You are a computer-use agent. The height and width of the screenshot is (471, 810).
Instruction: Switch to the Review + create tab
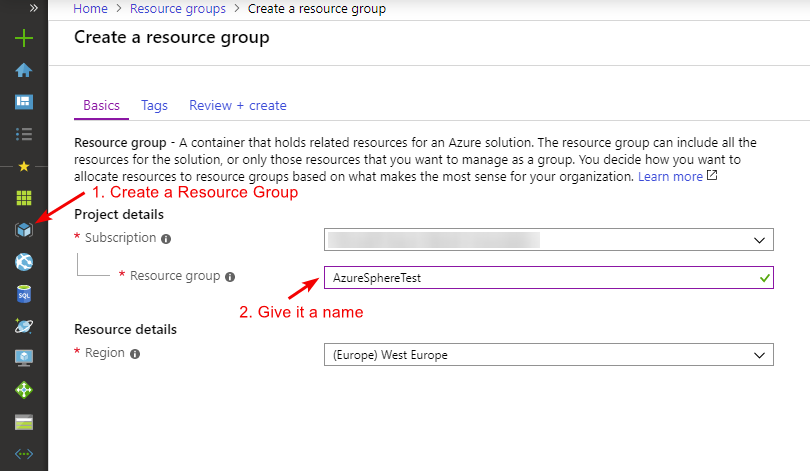[237, 105]
